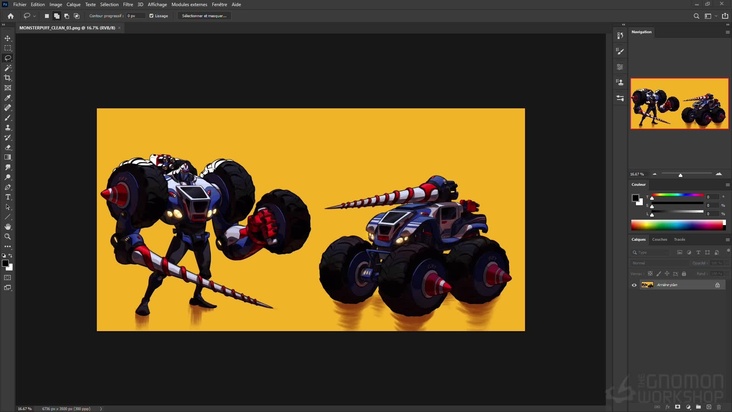
Task: Select the Eraser tool
Action: (8, 147)
